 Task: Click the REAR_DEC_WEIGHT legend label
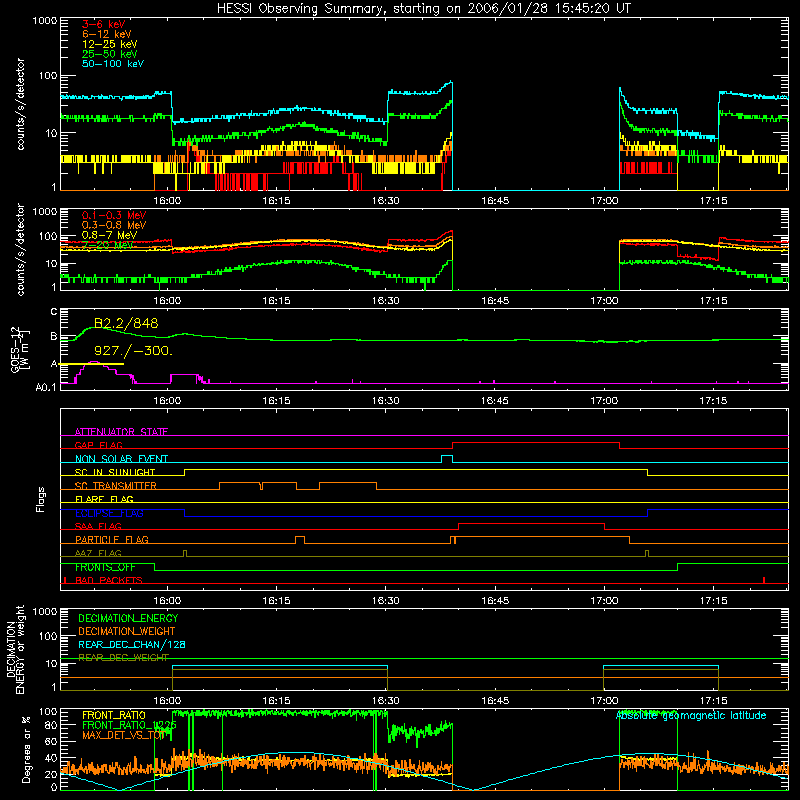(x=123, y=658)
